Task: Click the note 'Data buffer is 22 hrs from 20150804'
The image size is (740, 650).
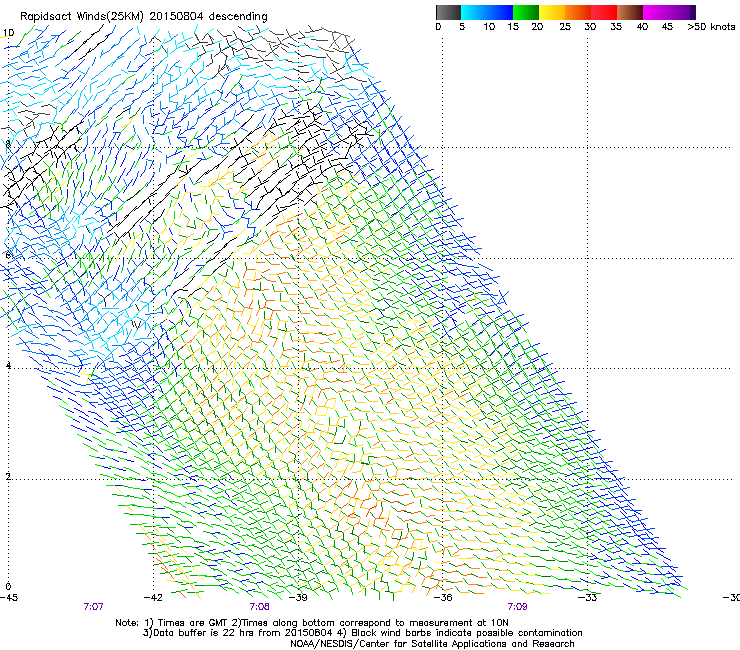Action: point(243,633)
